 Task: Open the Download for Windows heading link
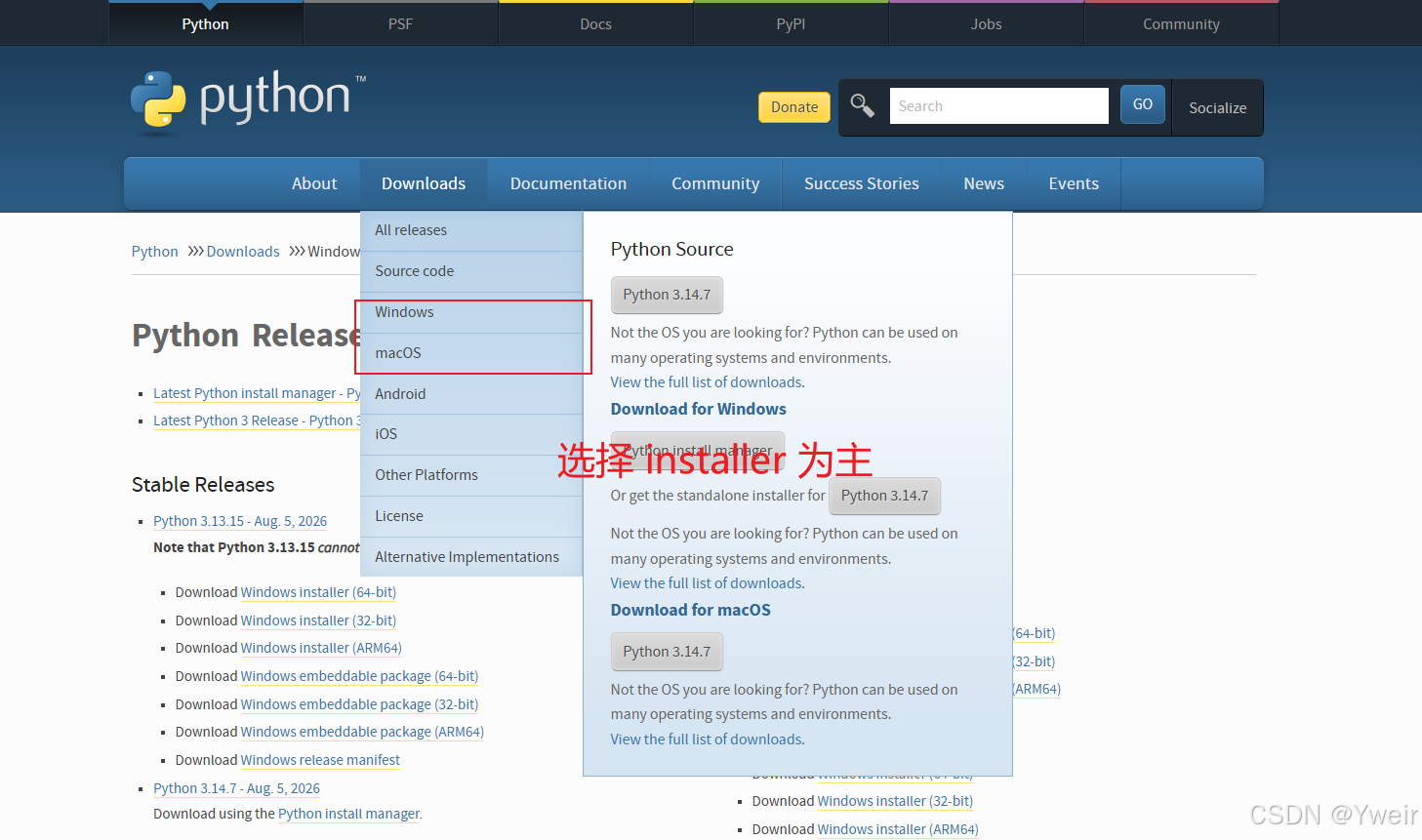point(698,409)
